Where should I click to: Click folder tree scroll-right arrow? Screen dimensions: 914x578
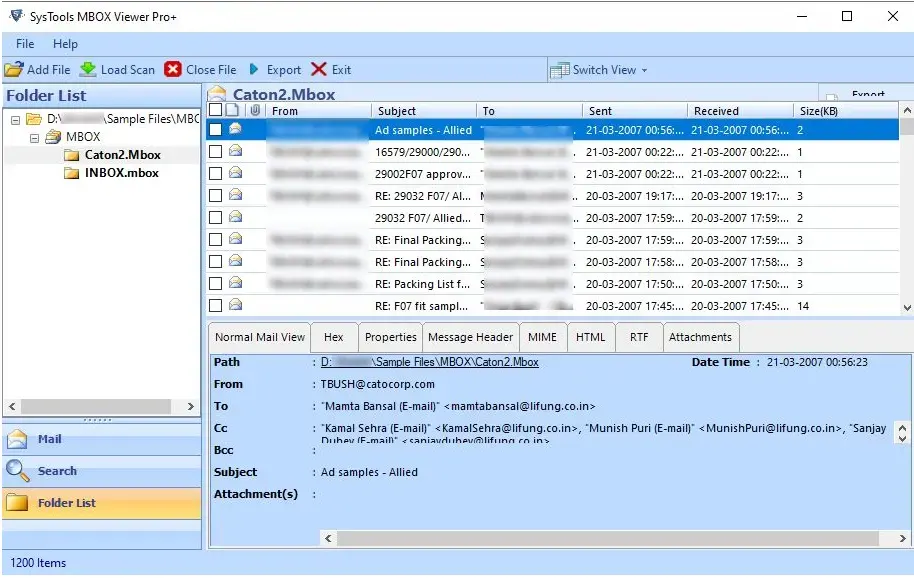click(x=191, y=406)
